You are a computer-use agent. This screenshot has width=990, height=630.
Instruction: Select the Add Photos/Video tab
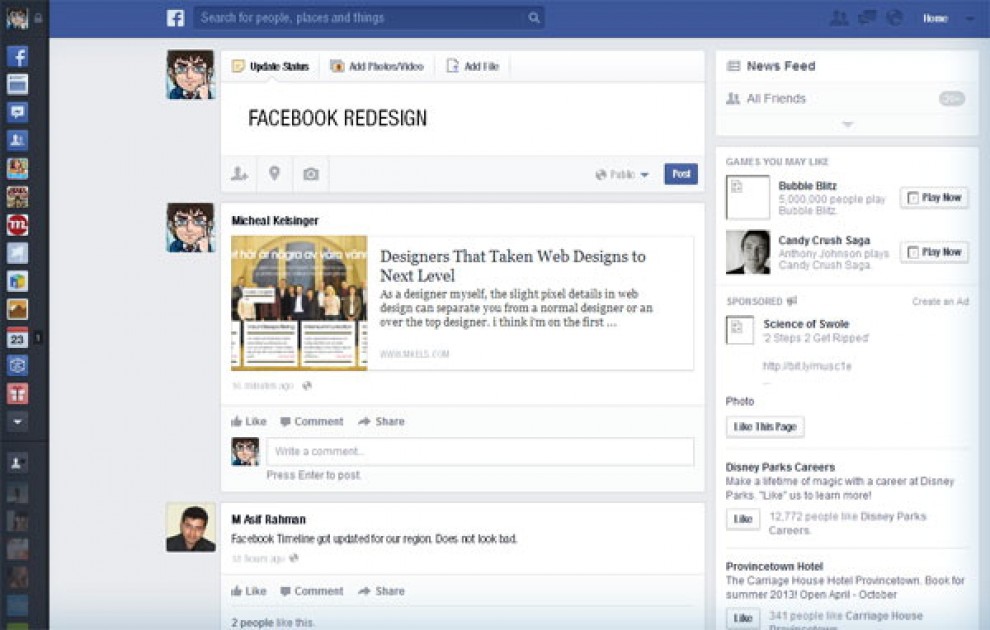point(377,66)
